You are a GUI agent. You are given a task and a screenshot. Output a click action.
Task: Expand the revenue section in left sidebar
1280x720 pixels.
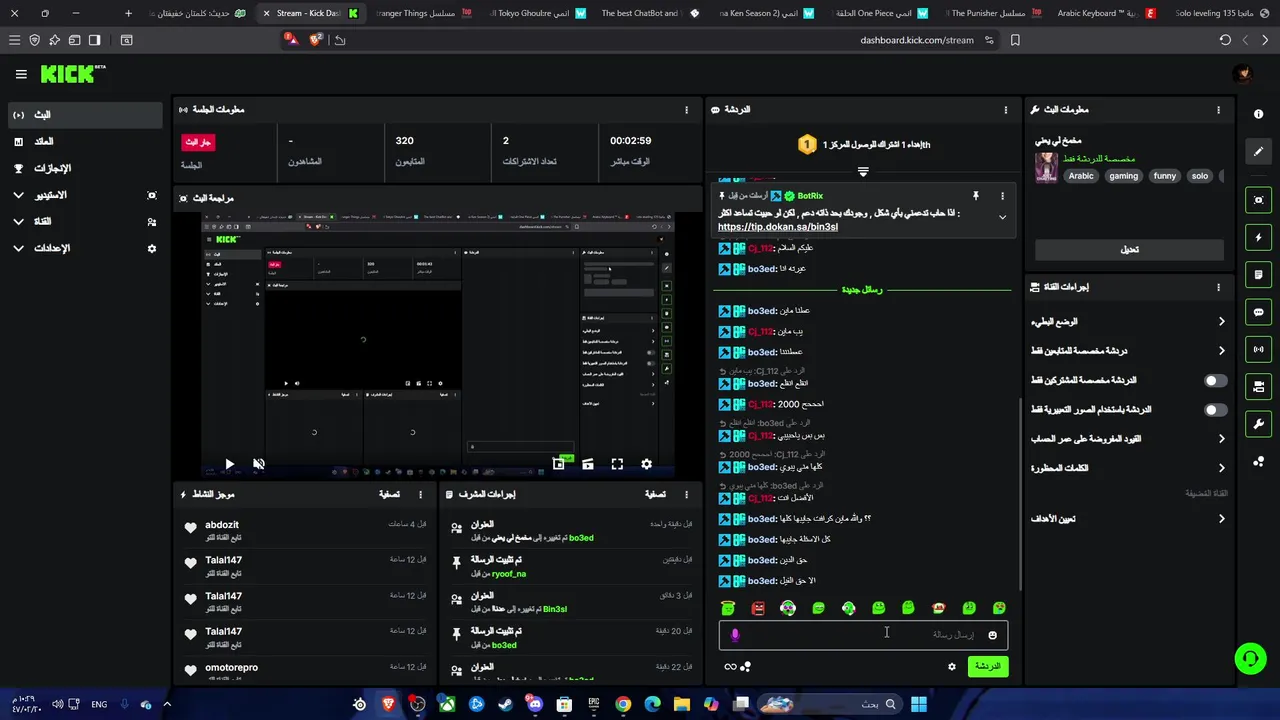[85, 142]
